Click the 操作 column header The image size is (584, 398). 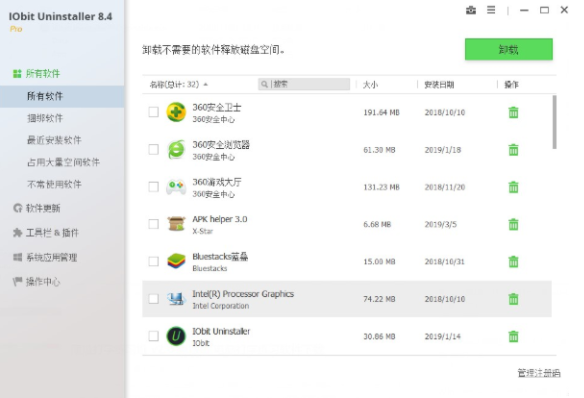click(x=511, y=85)
